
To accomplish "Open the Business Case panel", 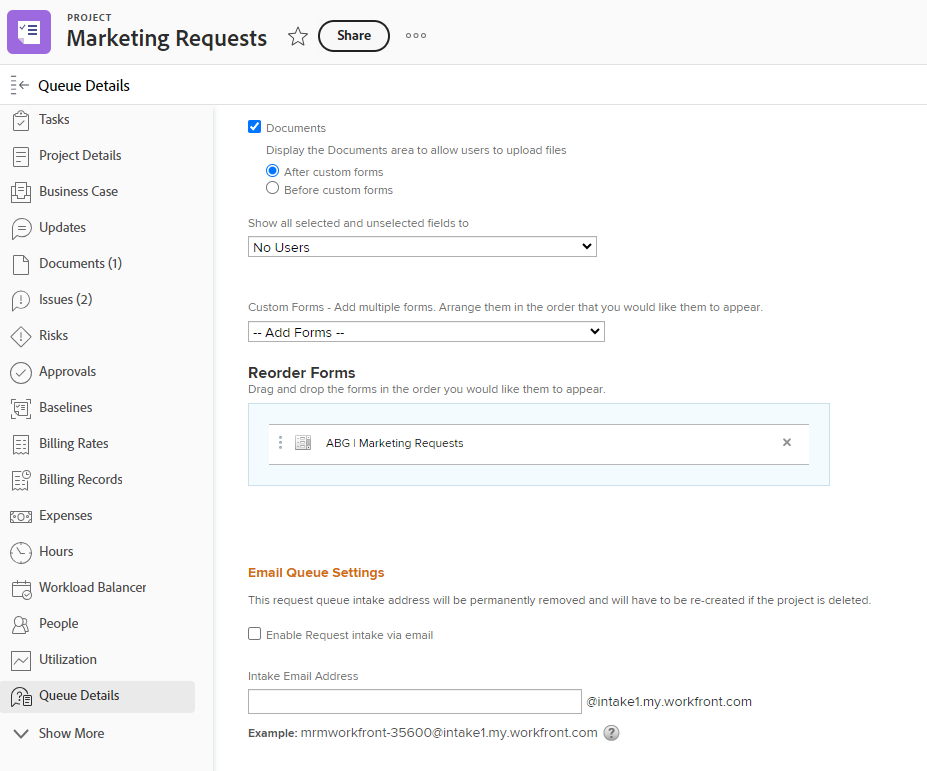I will [x=22, y=191].
